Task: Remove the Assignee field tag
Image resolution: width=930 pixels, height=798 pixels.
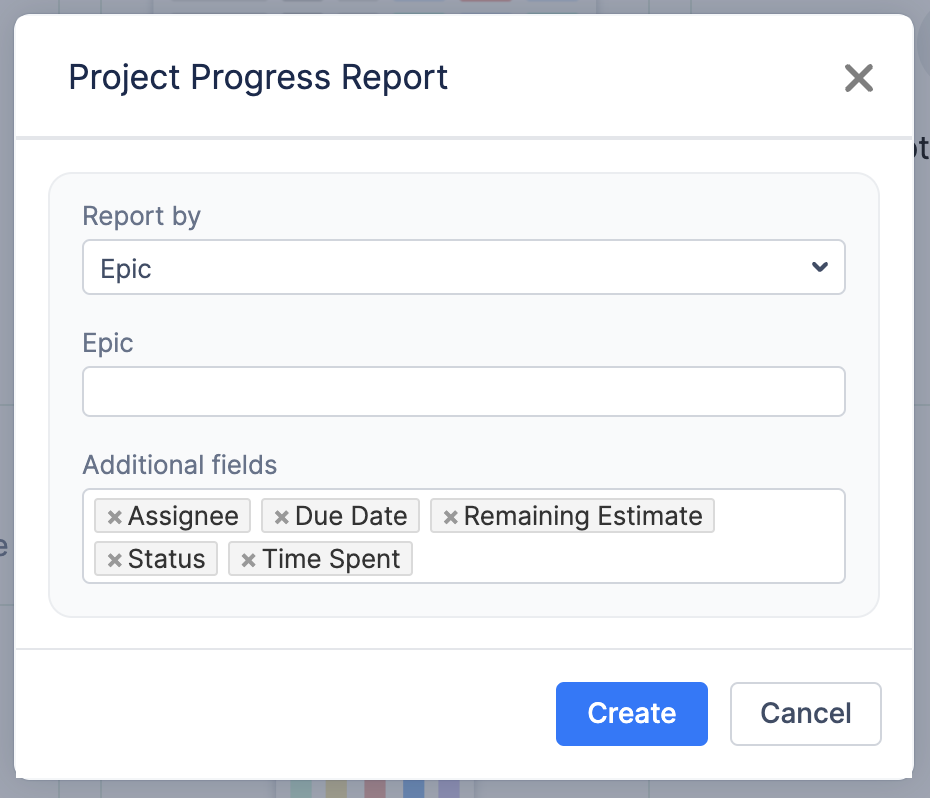Action: click(115, 517)
